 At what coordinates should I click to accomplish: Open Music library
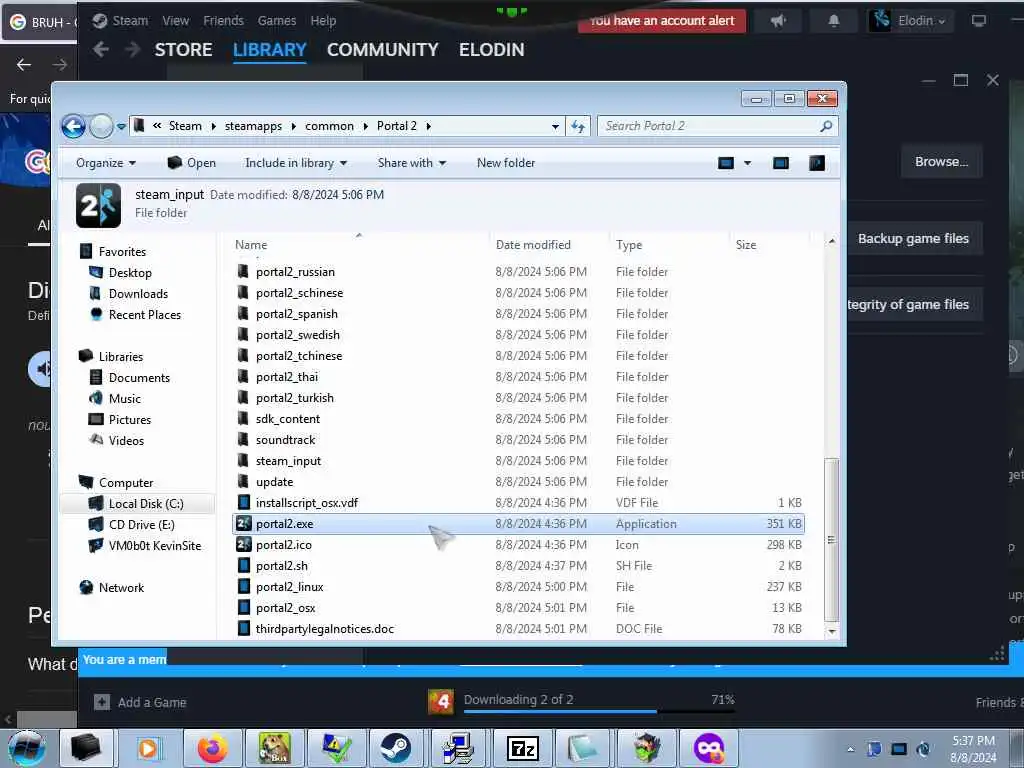[124, 398]
